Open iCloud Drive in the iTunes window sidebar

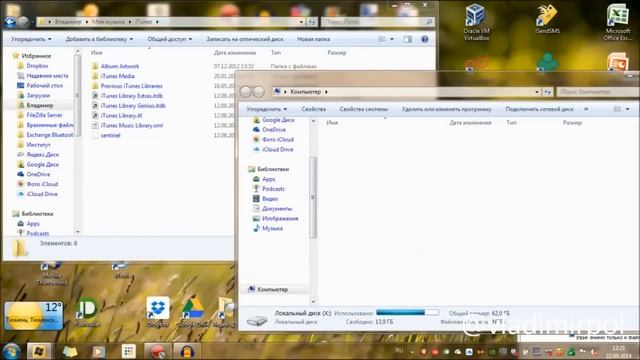42,194
